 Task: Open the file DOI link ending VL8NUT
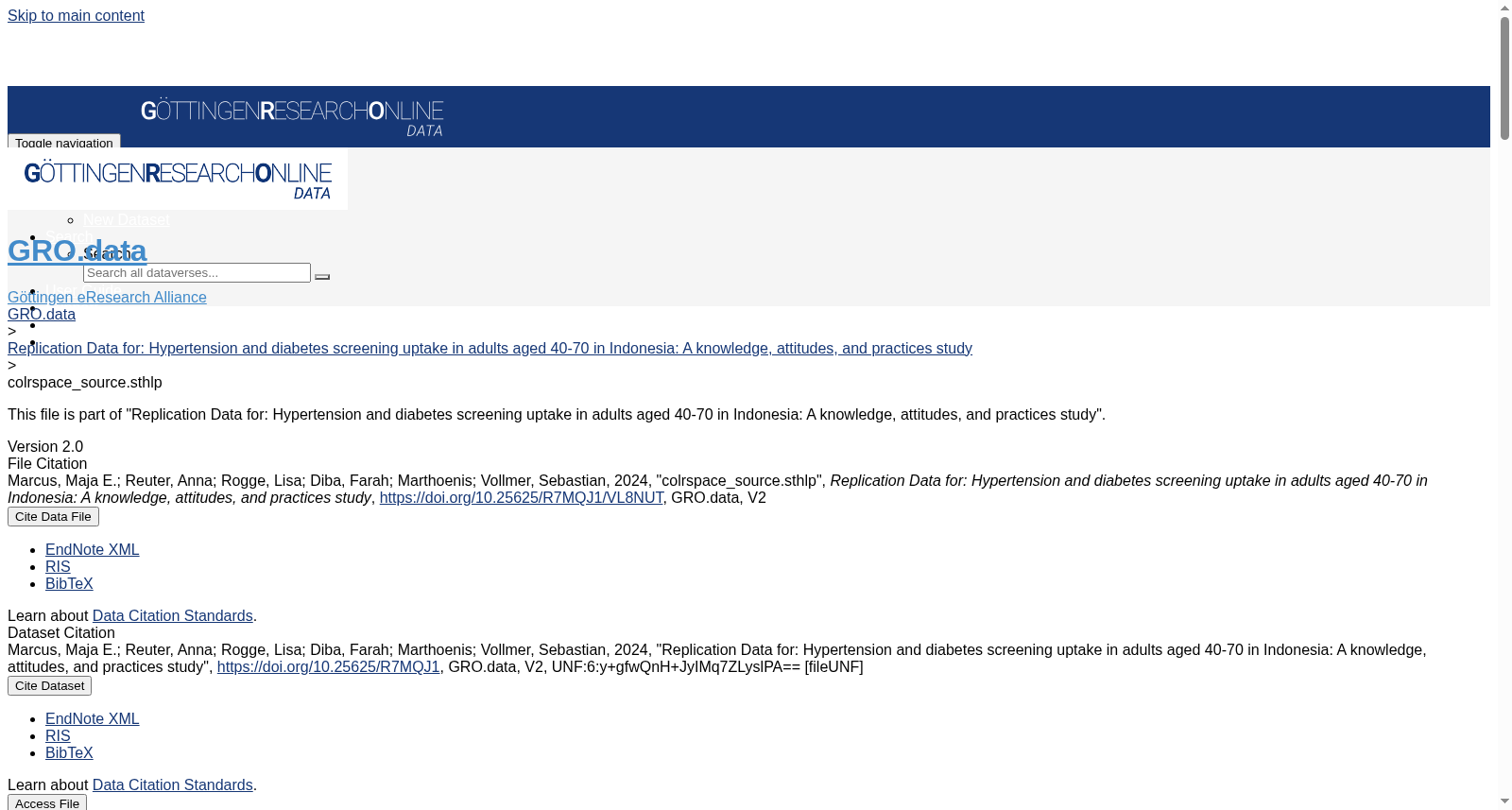pyautogui.click(x=522, y=498)
